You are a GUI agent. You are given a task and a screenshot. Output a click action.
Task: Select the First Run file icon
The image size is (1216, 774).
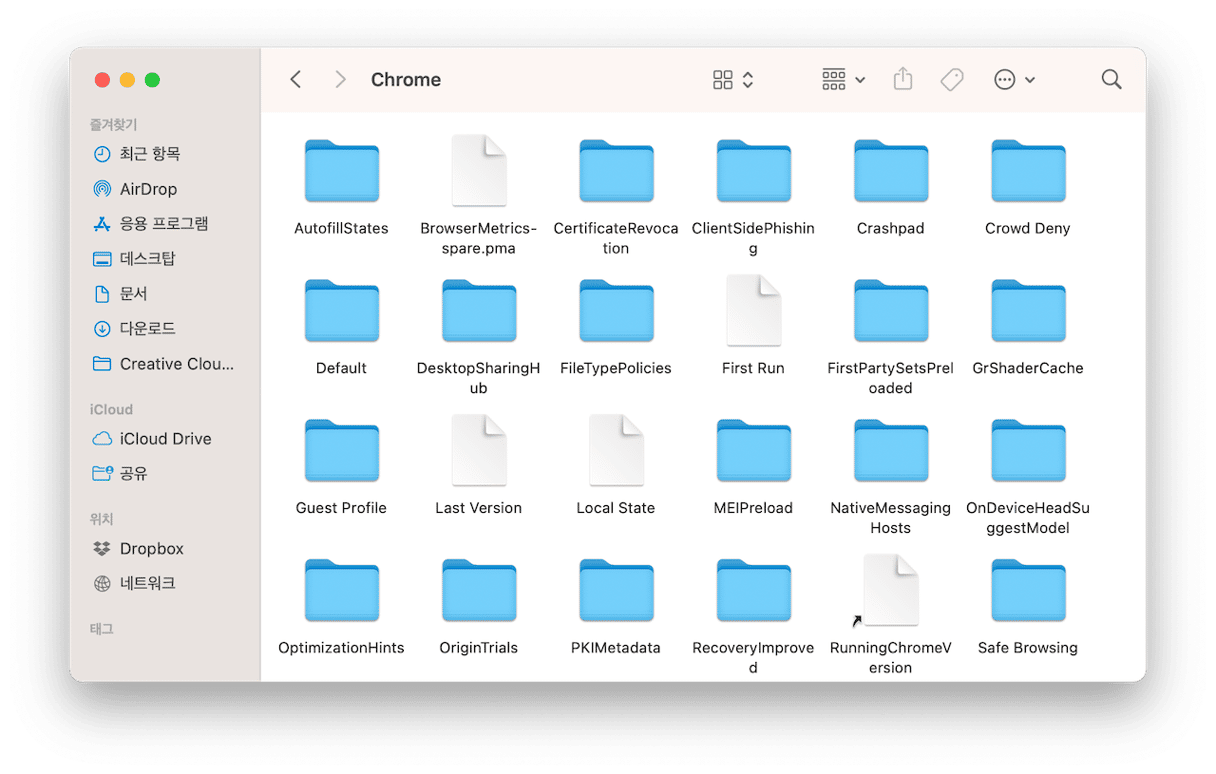click(x=753, y=311)
